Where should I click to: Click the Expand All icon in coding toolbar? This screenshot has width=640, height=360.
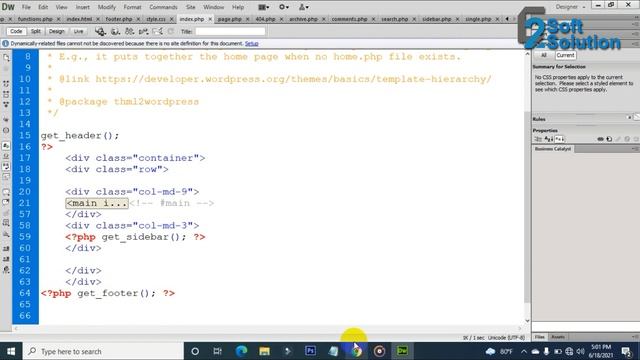(x=6, y=104)
